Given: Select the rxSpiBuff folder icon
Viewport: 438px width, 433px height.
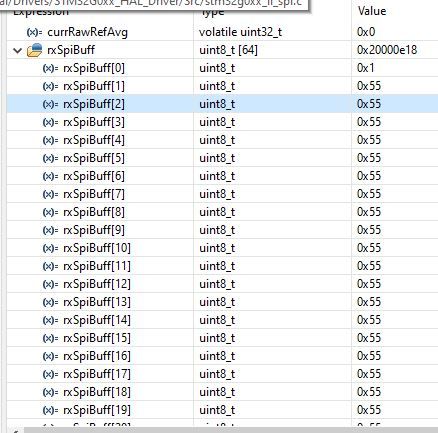Looking at the screenshot, I should click(34, 50).
